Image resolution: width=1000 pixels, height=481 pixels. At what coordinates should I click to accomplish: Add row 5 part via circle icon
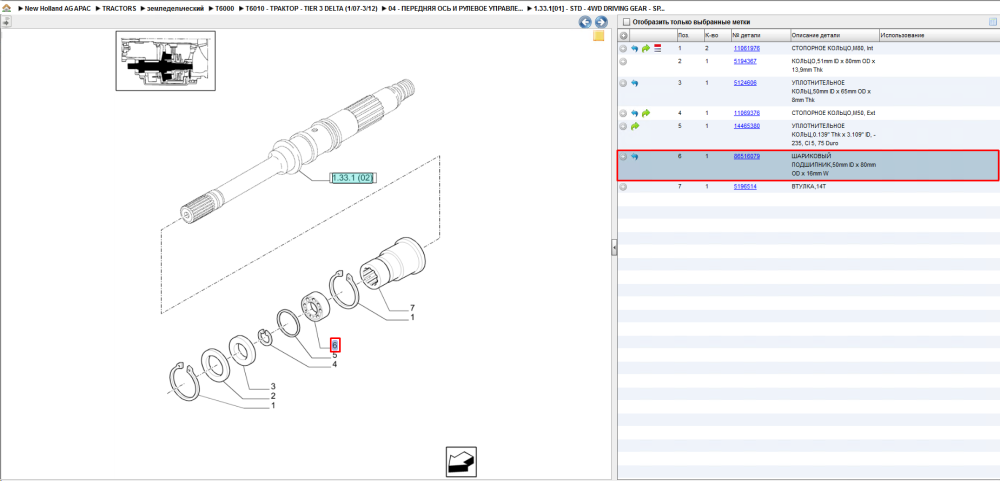coord(623,126)
